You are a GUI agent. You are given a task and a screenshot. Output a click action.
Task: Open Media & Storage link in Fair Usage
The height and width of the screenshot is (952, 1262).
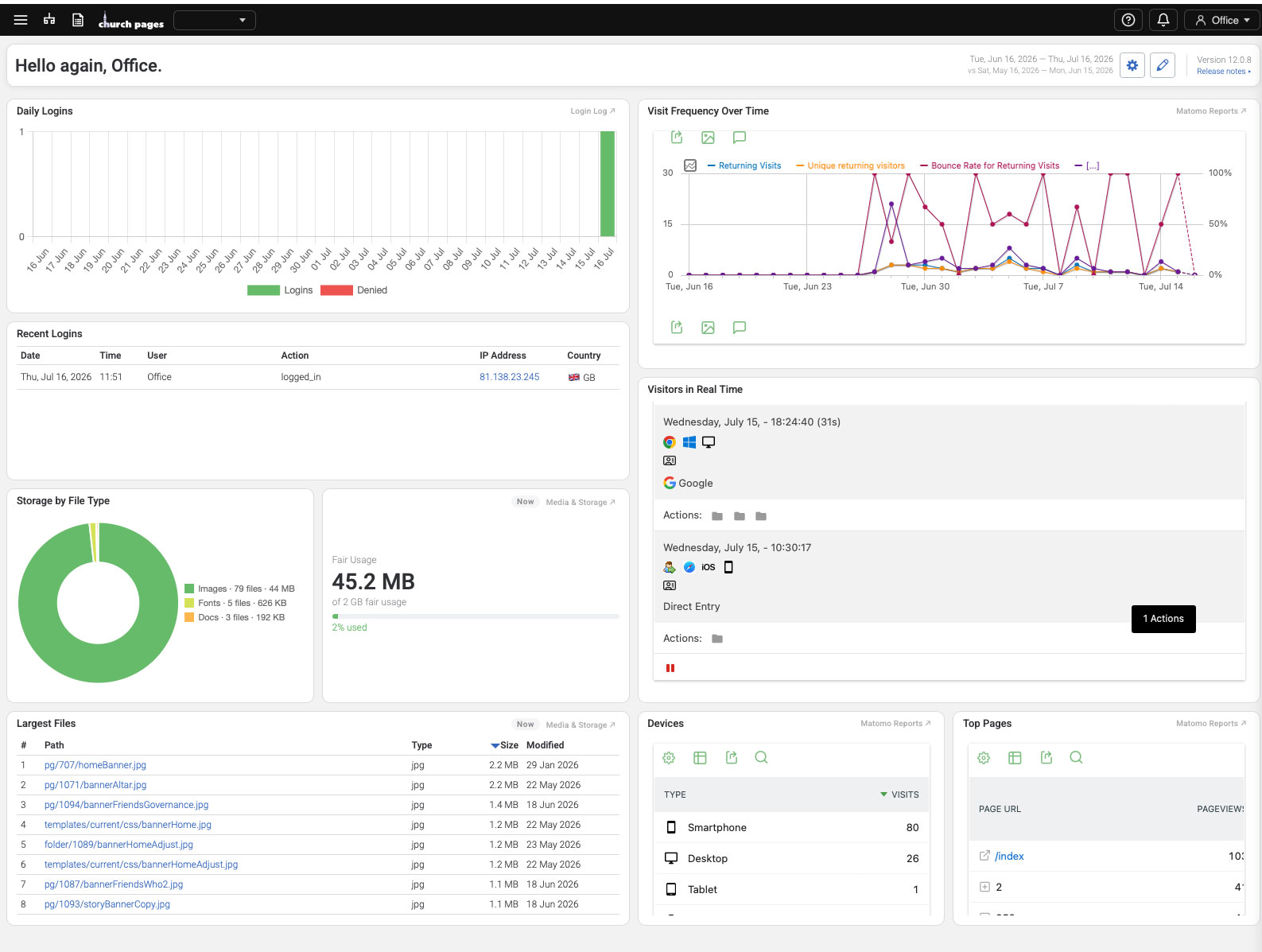[x=581, y=503]
